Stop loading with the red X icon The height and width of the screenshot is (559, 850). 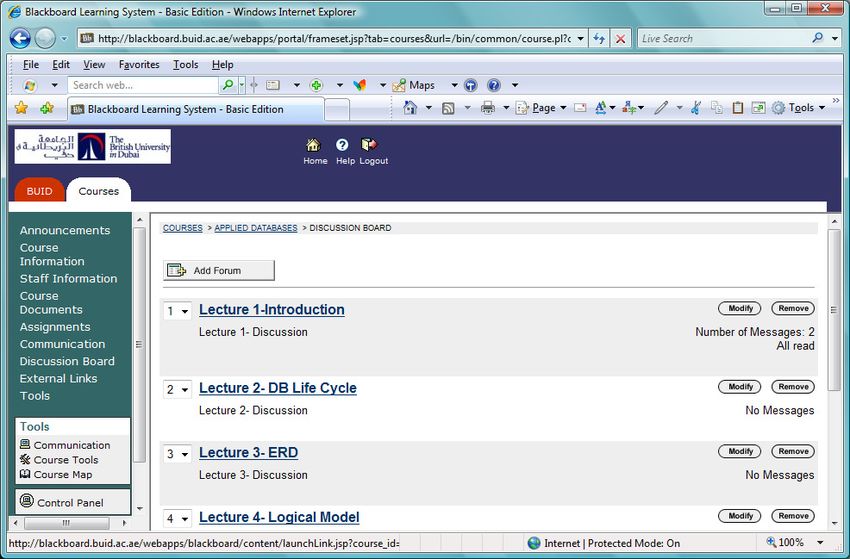coord(621,38)
